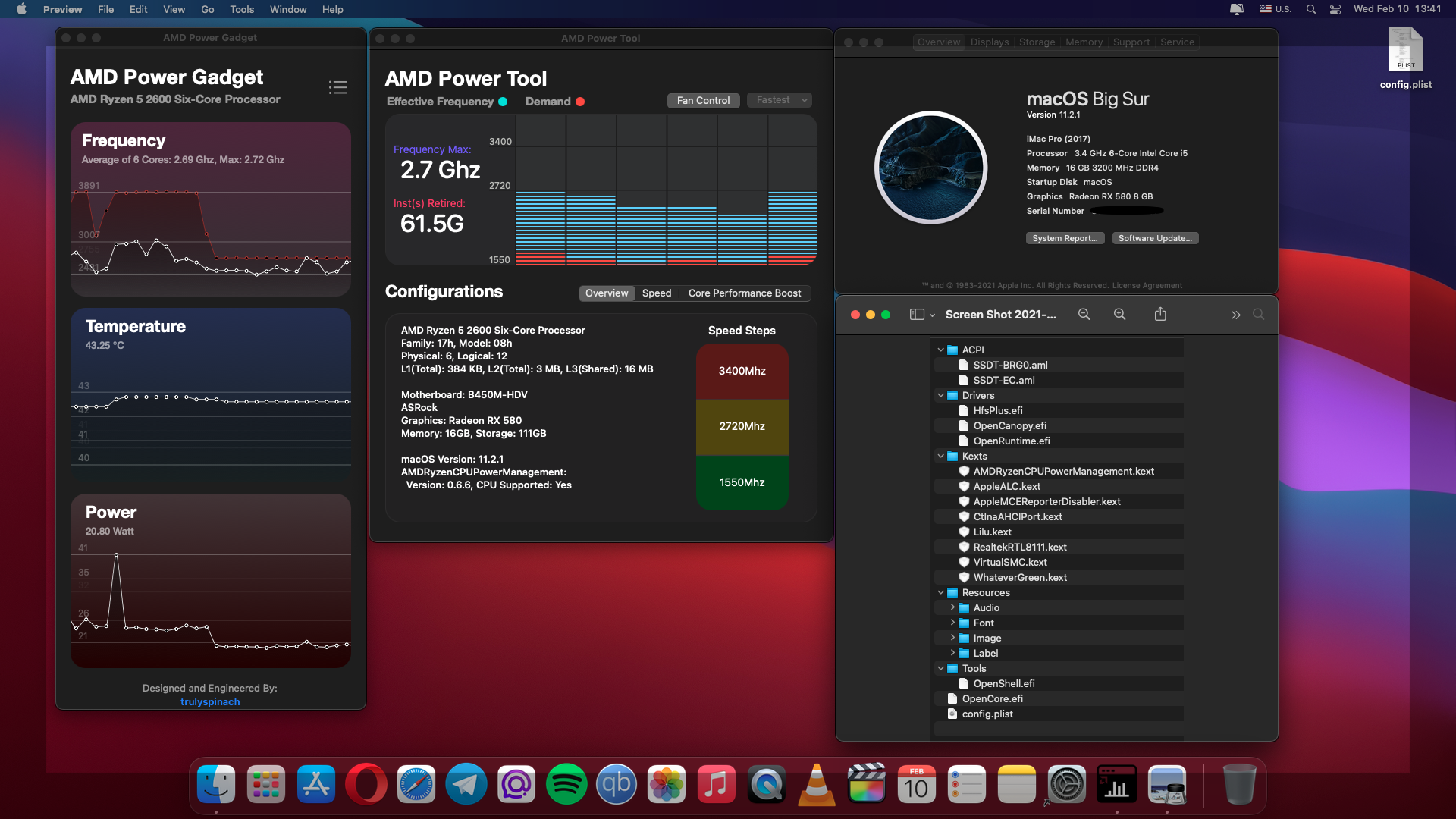Click the Share icon in Preview toolbar
Screen dimensions: 1456x819
[x=1160, y=314]
